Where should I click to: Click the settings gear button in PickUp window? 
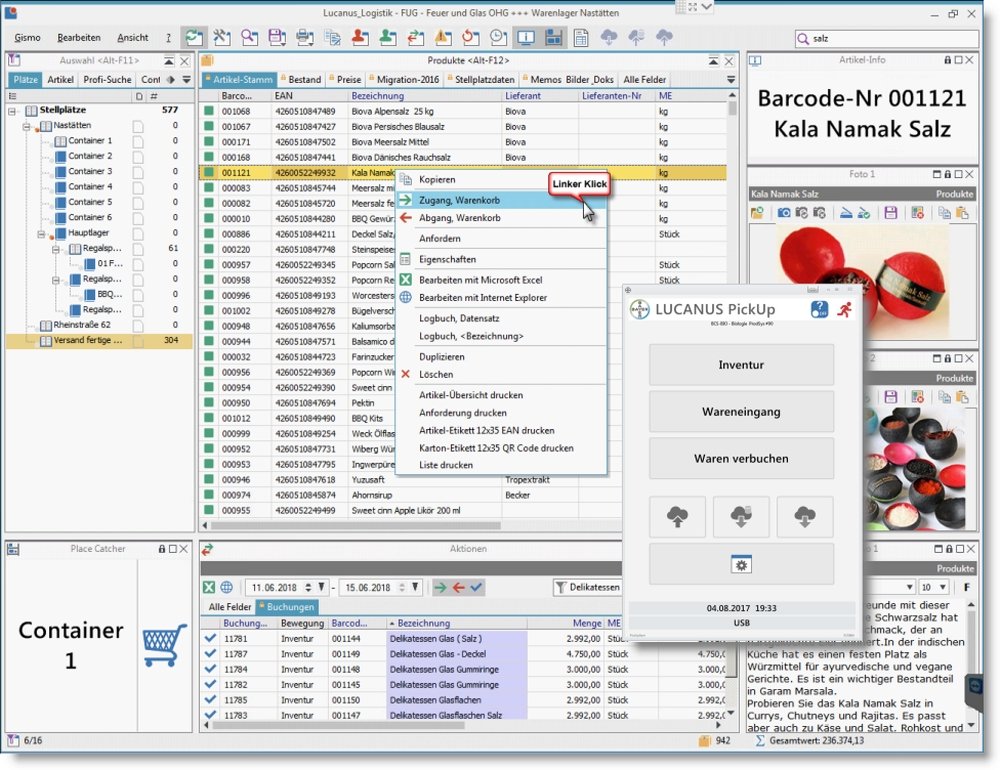(741, 565)
